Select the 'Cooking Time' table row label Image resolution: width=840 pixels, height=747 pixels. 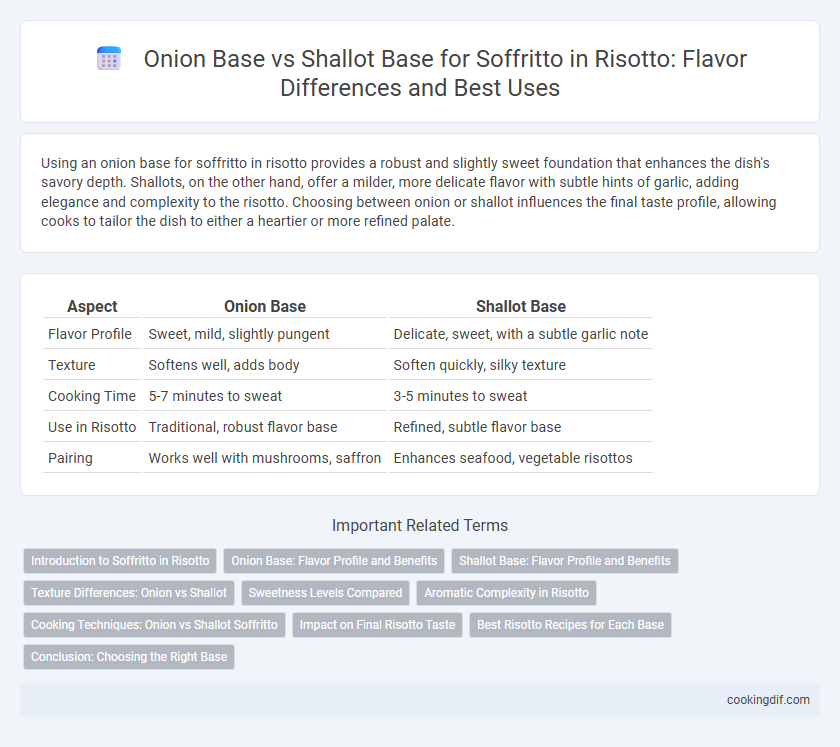click(x=92, y=396)
